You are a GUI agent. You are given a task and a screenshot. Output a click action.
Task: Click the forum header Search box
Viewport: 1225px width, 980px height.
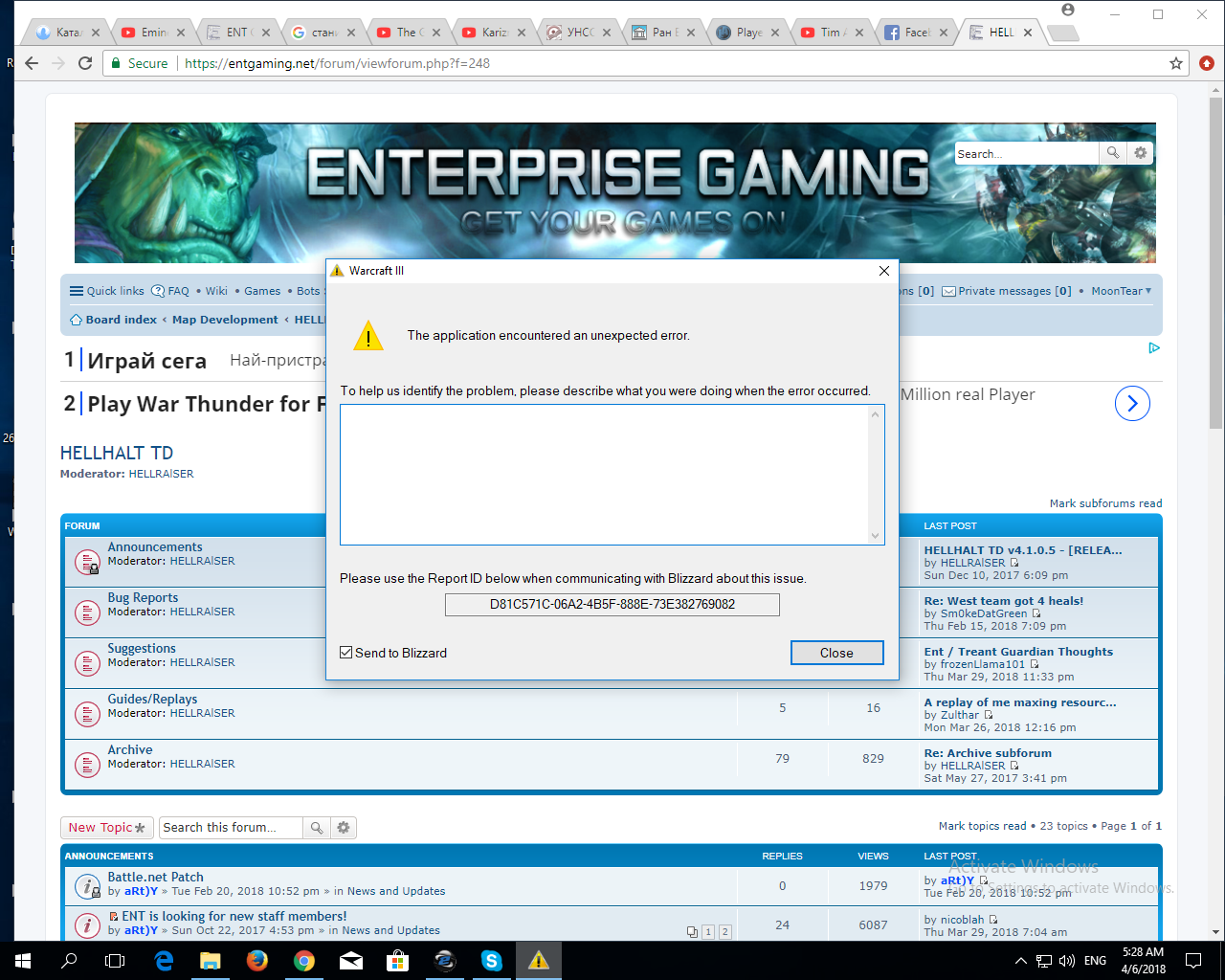1026,153
